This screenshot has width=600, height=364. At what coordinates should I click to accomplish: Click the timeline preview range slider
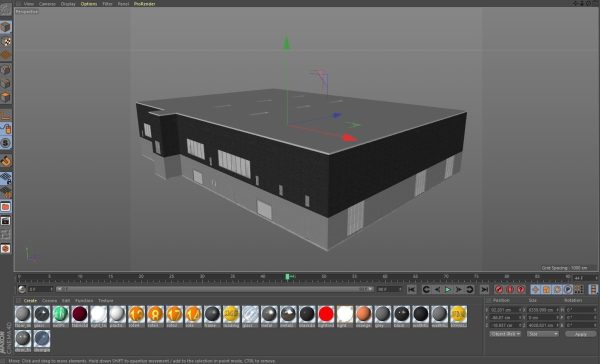214,289
